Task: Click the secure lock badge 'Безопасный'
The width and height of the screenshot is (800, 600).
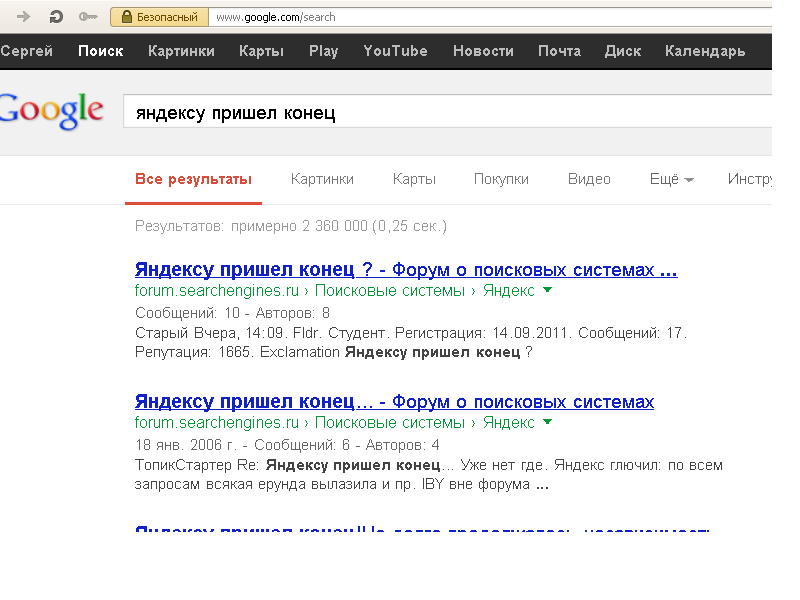Action: coord(159,17)
